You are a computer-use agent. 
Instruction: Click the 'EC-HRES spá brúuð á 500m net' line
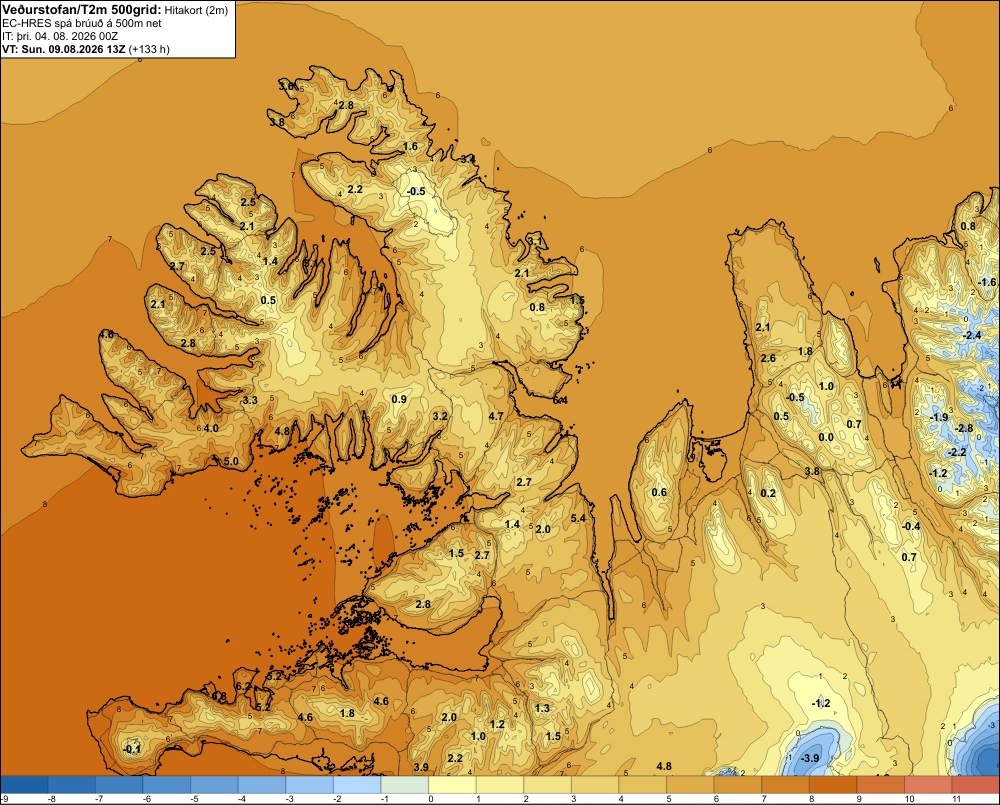tap(82, 23)
